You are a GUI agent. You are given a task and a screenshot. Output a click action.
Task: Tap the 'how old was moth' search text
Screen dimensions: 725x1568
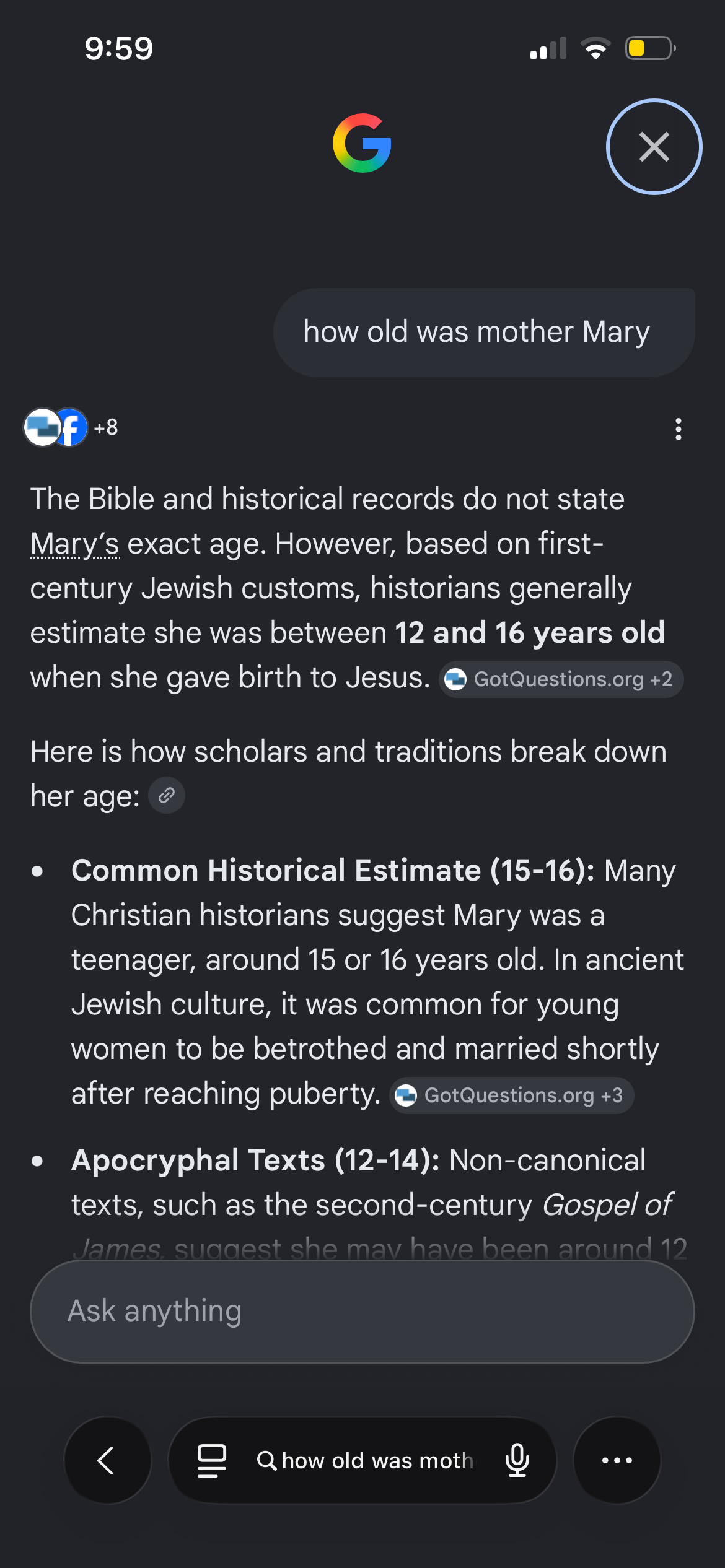click(377, 1460)
